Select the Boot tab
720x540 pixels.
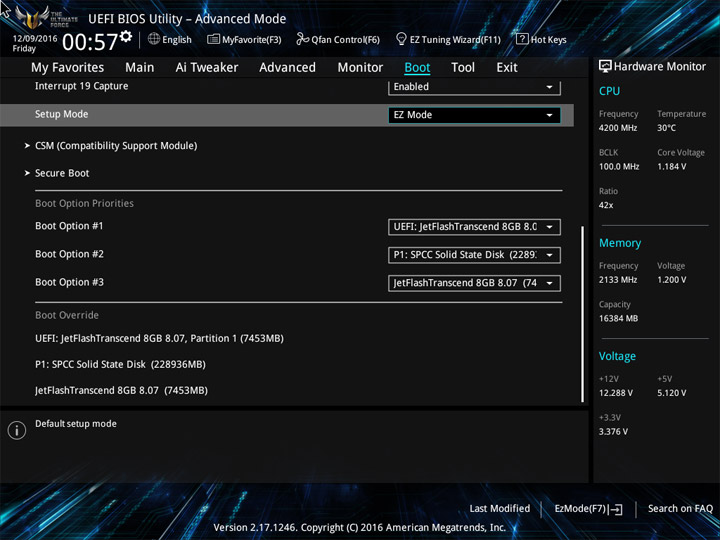(417, 68)
